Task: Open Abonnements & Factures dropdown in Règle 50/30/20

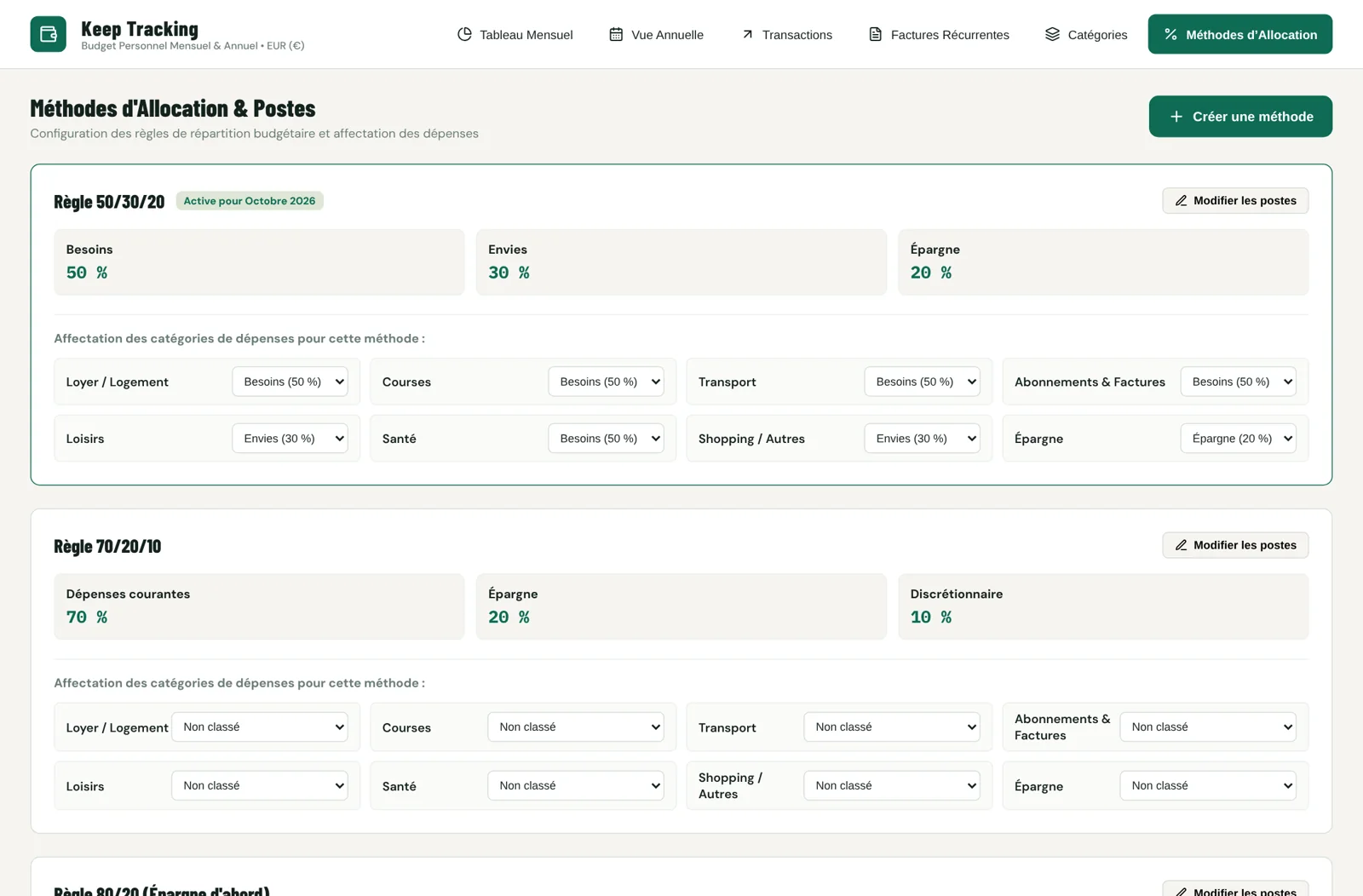Action: (1238, 382)
